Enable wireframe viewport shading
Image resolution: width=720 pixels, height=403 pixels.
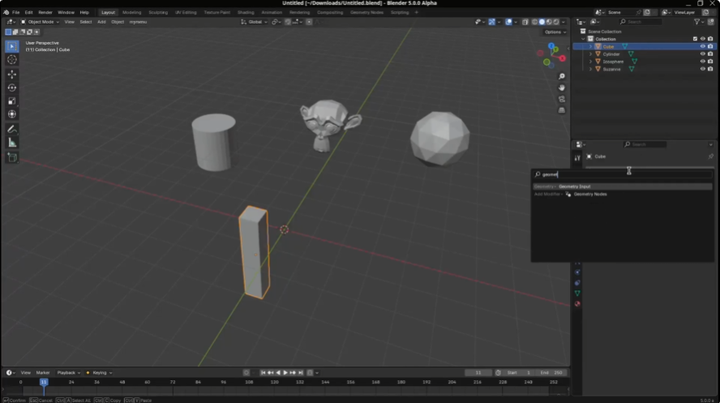pyautogui.click(x=535, y=22)
